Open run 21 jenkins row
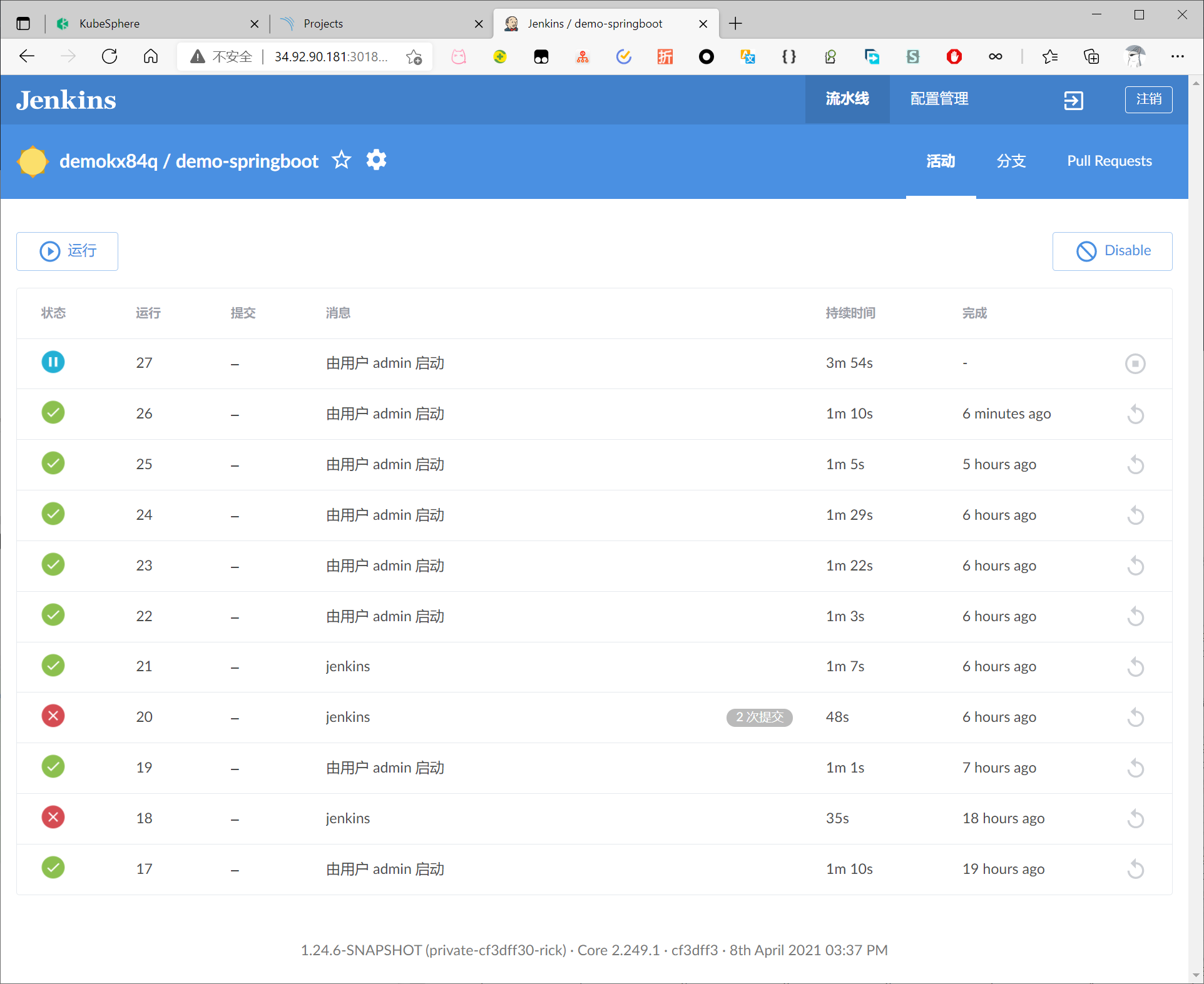This screenshot has height=984, width=1204. pos(347,667)
